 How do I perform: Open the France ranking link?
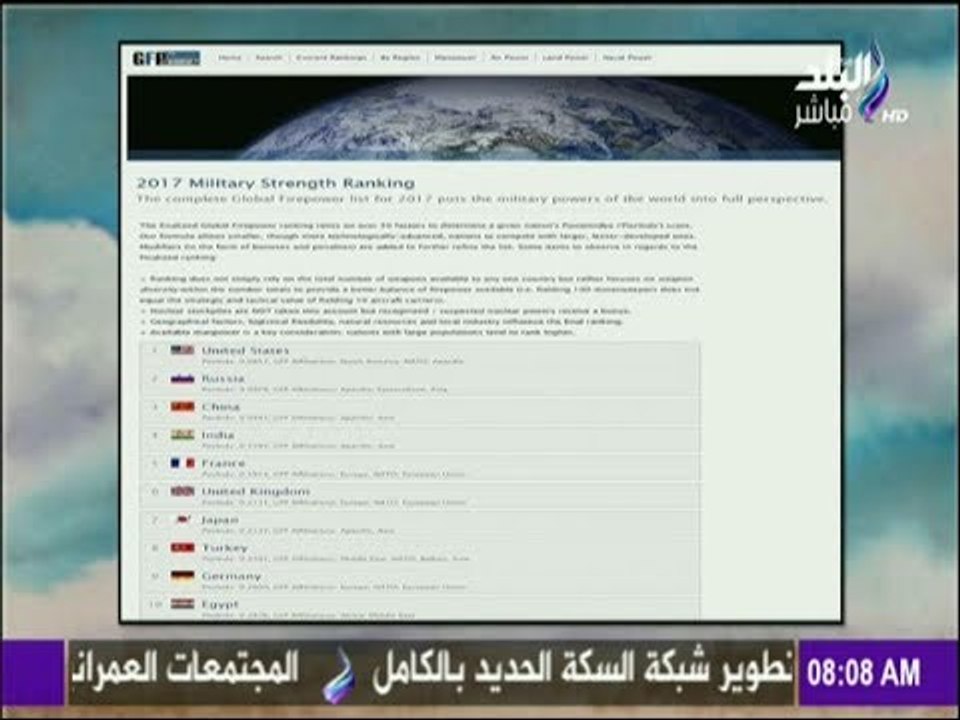(x=223, y=463)
